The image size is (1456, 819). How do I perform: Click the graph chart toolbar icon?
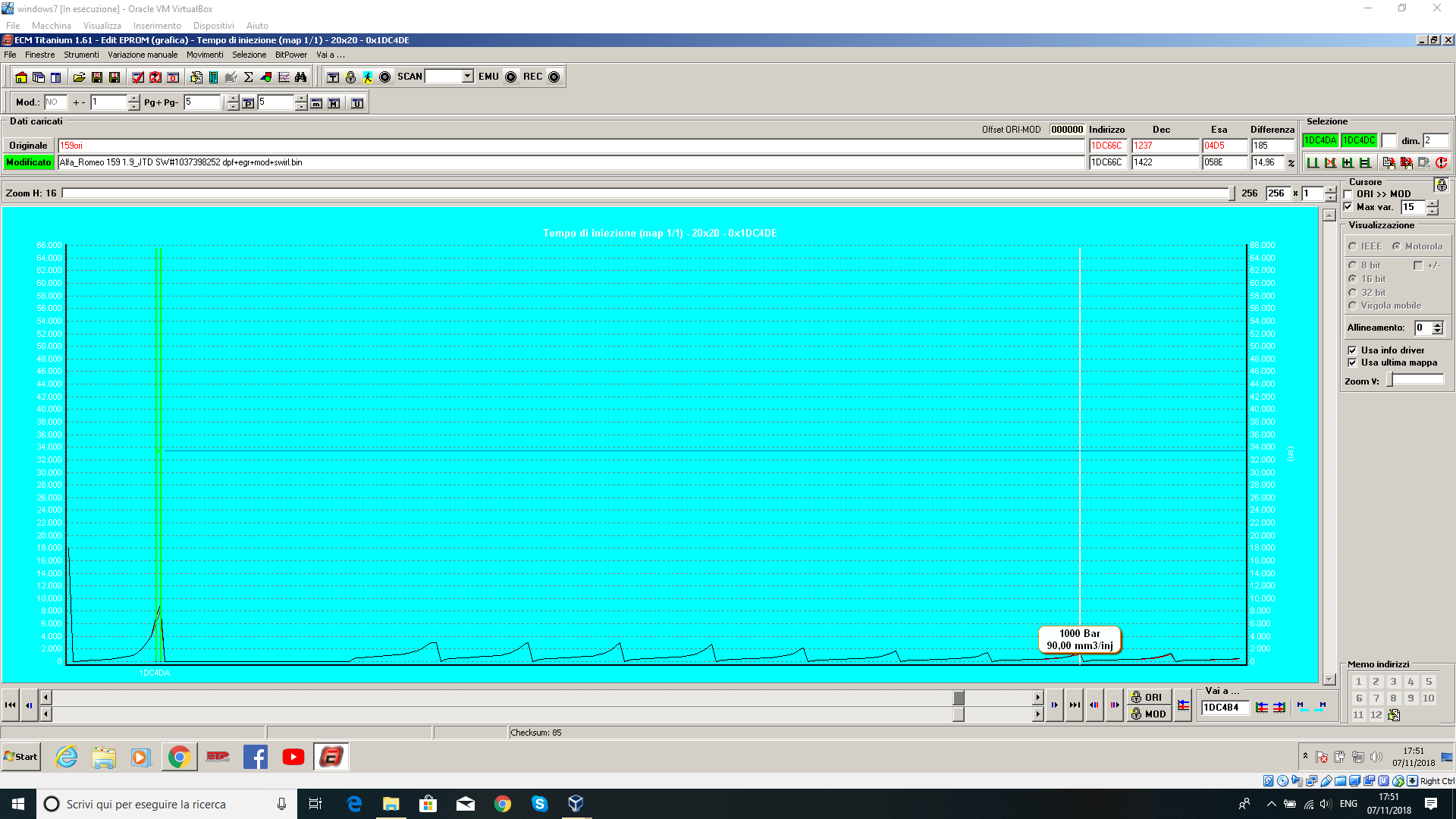pos(284,77)
